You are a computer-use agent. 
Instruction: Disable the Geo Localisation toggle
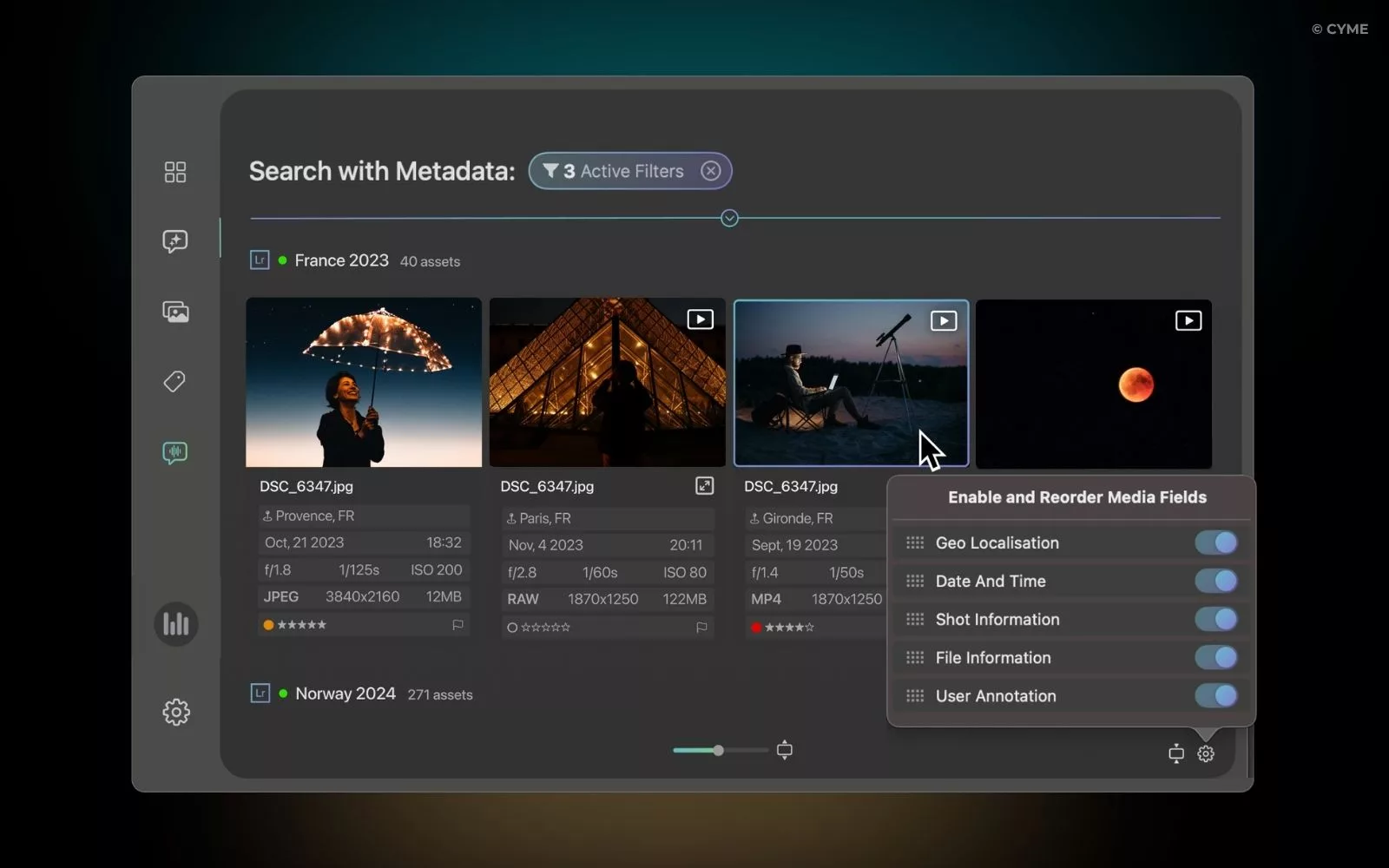tap(1215, 542)
